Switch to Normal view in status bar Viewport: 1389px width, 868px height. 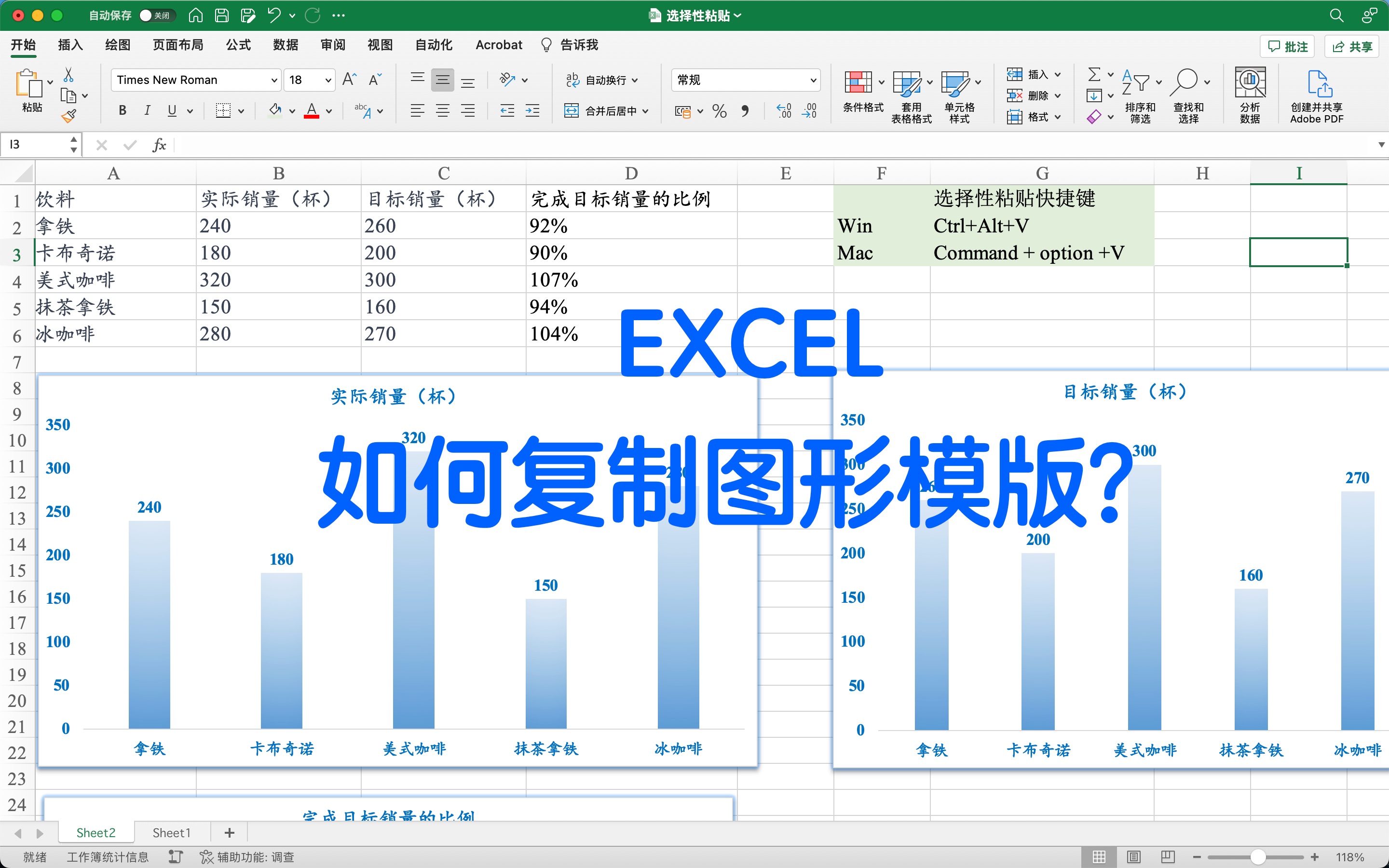(x=1099, y=856)
